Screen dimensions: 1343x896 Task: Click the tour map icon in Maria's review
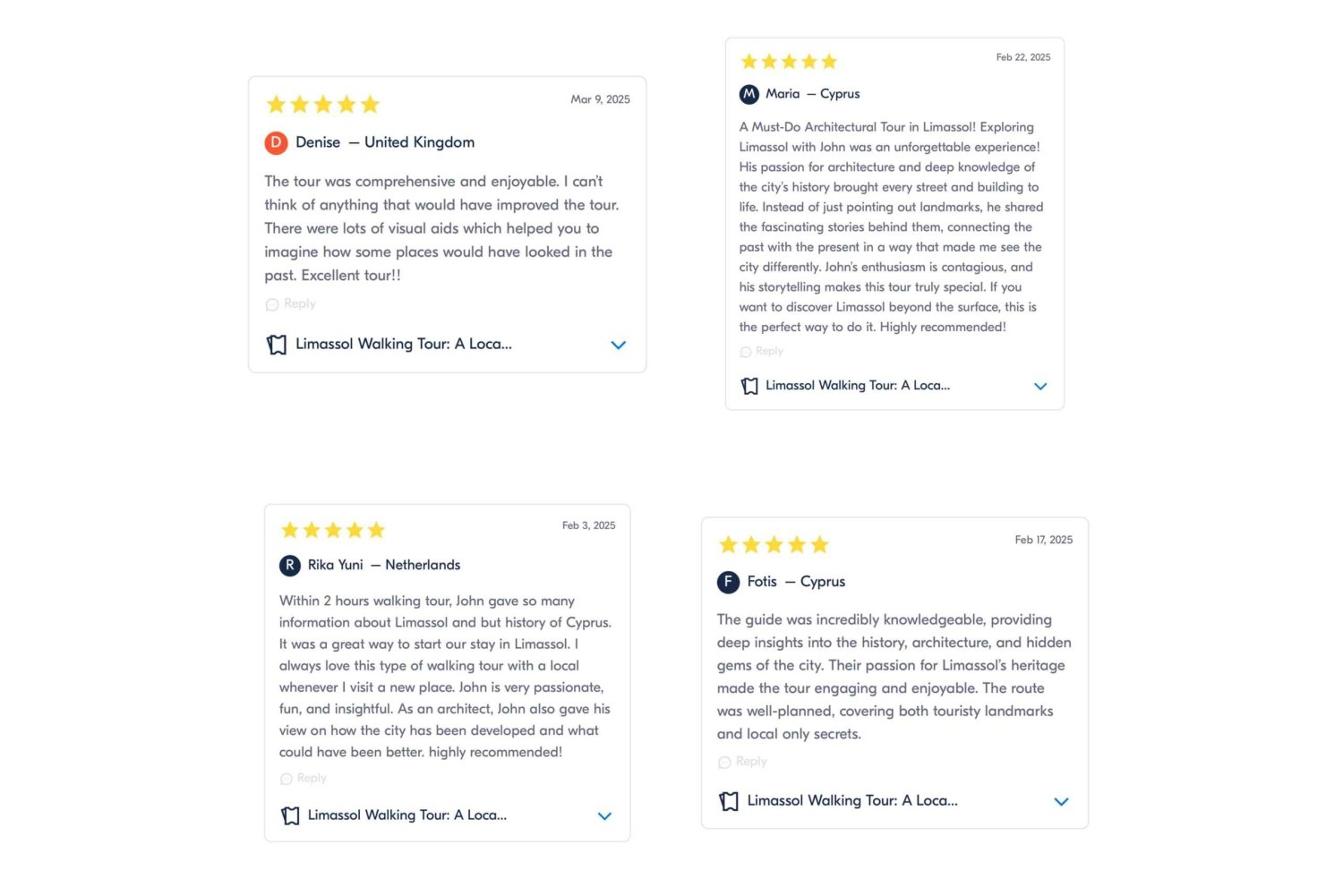(x=749, y=386)
